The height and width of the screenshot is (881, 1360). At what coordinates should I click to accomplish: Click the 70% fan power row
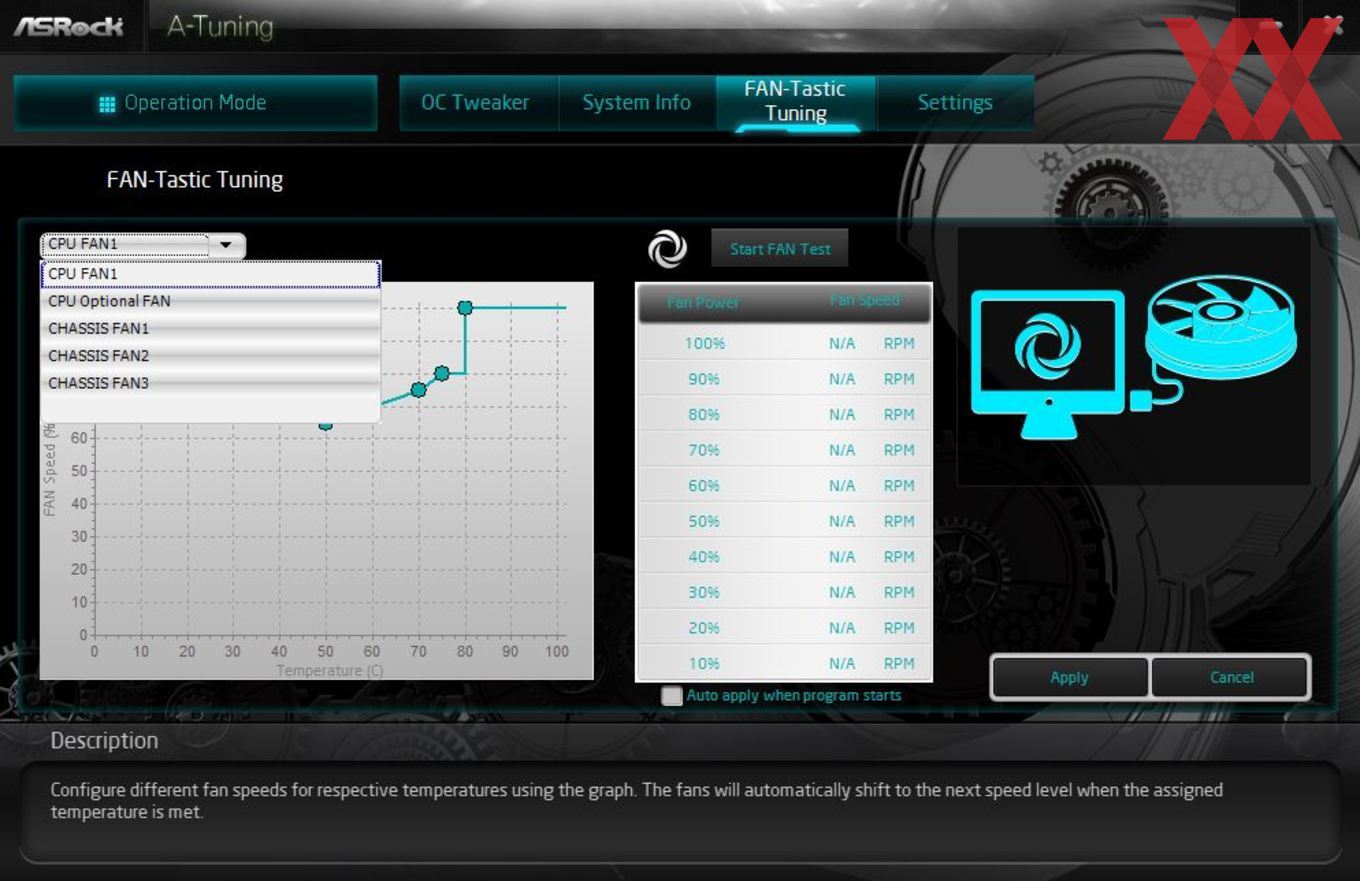click(x=784, y=450)
